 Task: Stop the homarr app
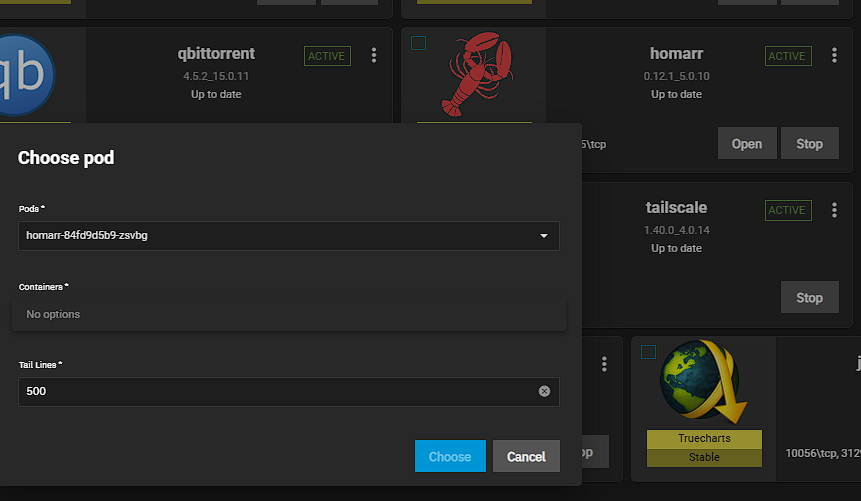(x=809, y=143)
